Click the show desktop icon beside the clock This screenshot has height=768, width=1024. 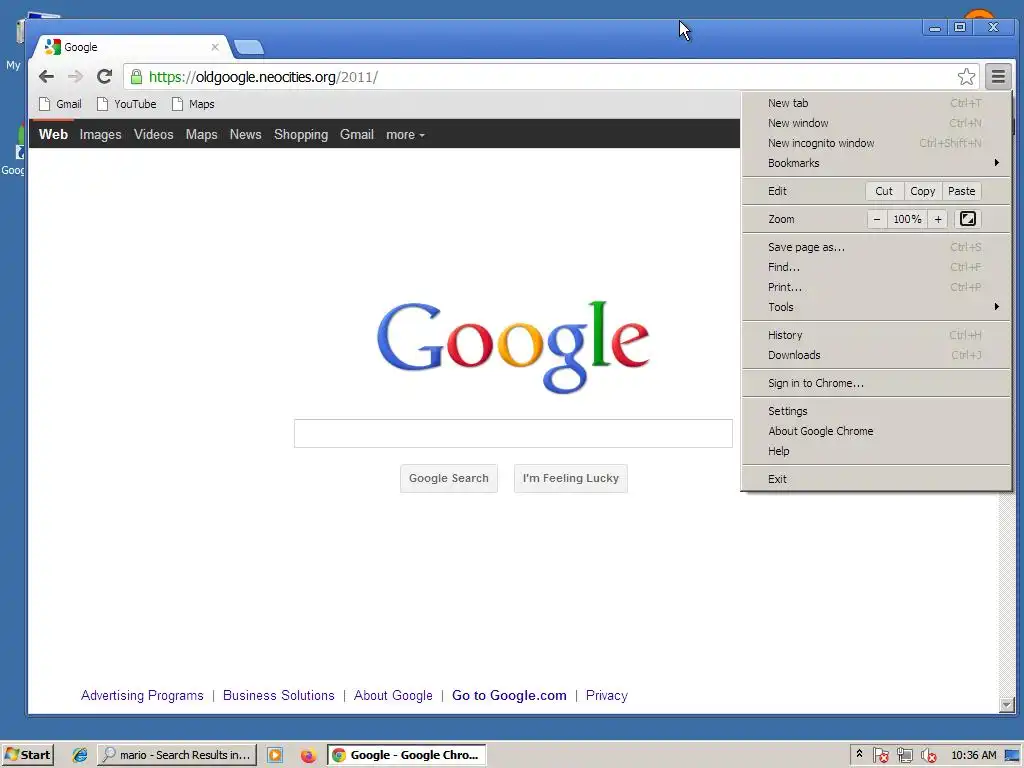point(1012,755)
